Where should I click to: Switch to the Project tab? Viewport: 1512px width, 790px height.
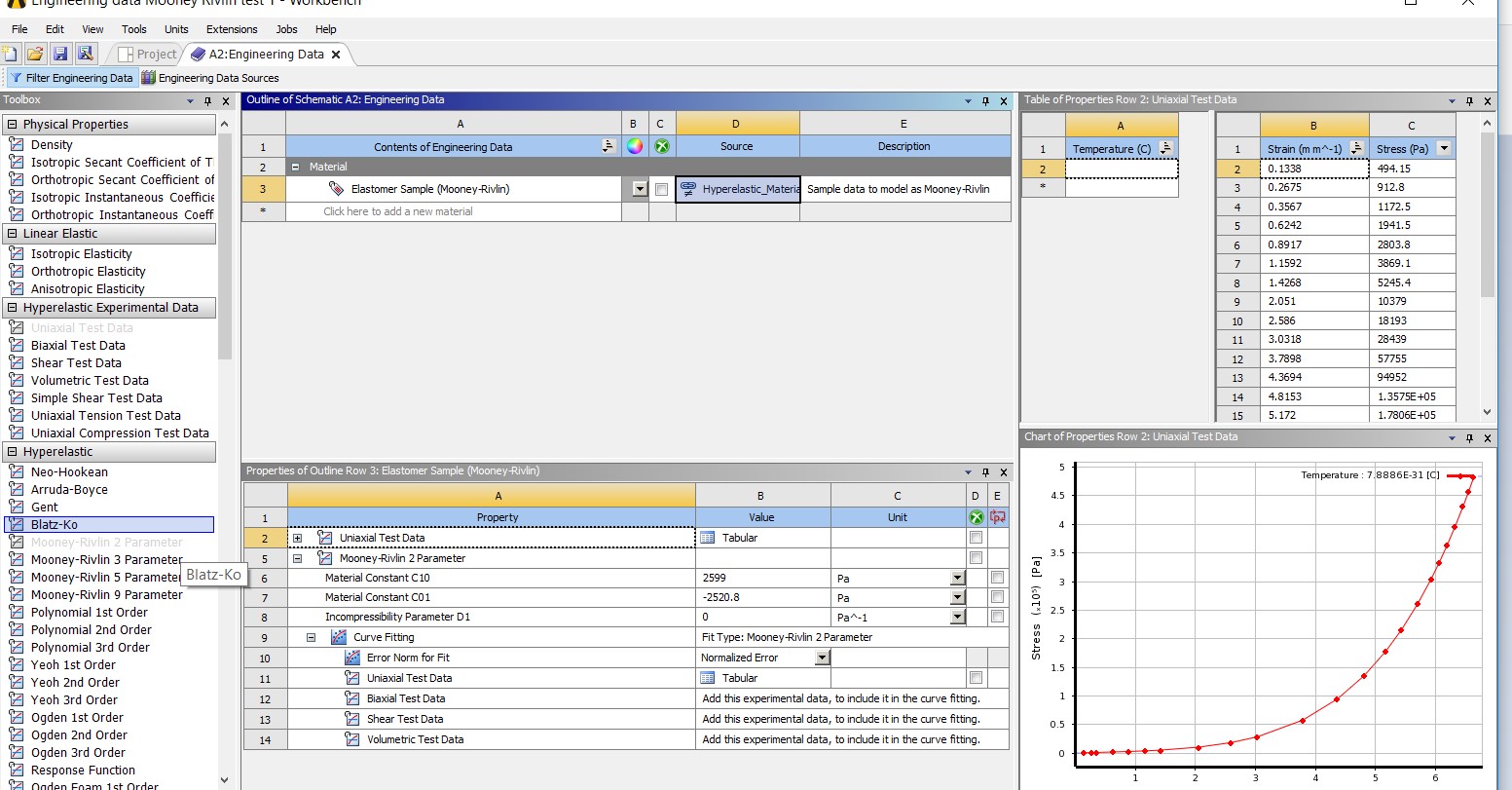pos(148,55)
